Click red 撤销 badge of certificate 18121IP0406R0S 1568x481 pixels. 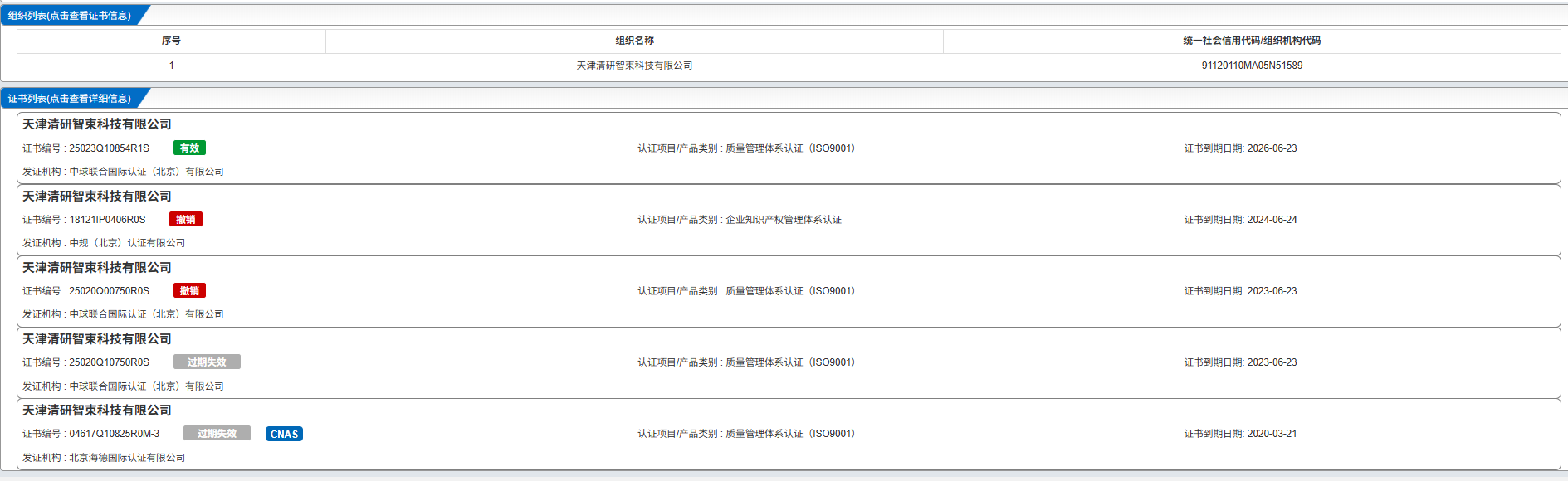click(186, 220)
